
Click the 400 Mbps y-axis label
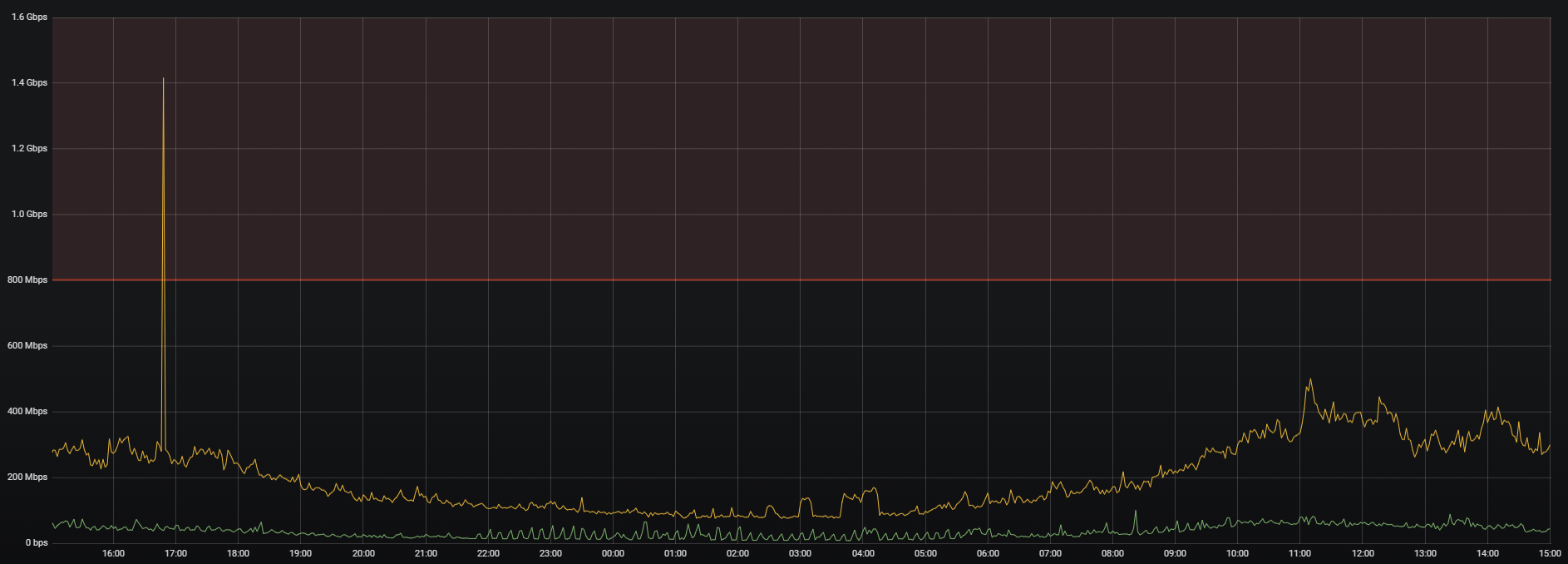27,412
